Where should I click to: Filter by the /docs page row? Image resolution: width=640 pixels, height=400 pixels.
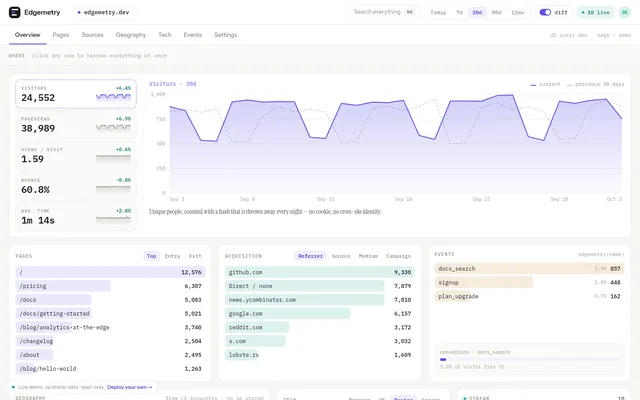click(x=110, y=300)
